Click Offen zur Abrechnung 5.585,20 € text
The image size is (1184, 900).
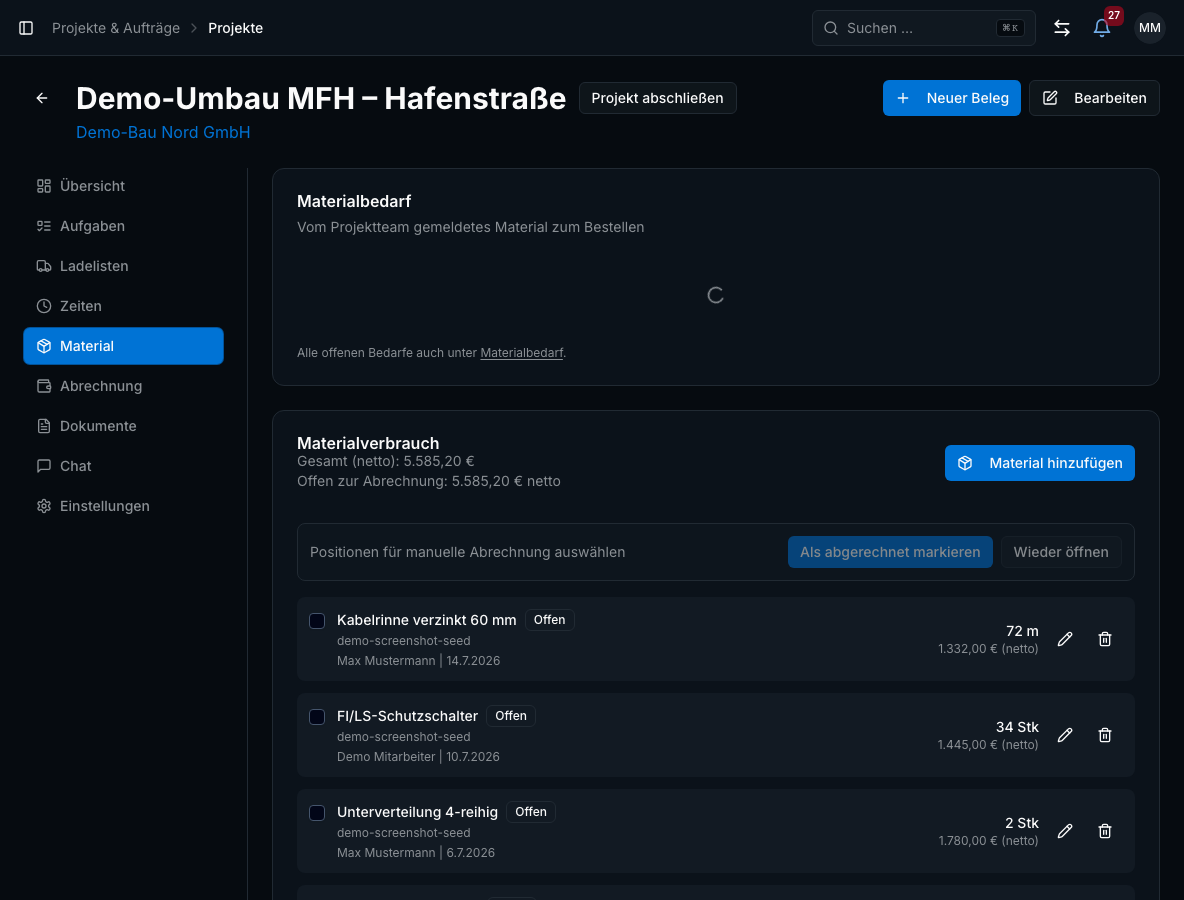428,482
